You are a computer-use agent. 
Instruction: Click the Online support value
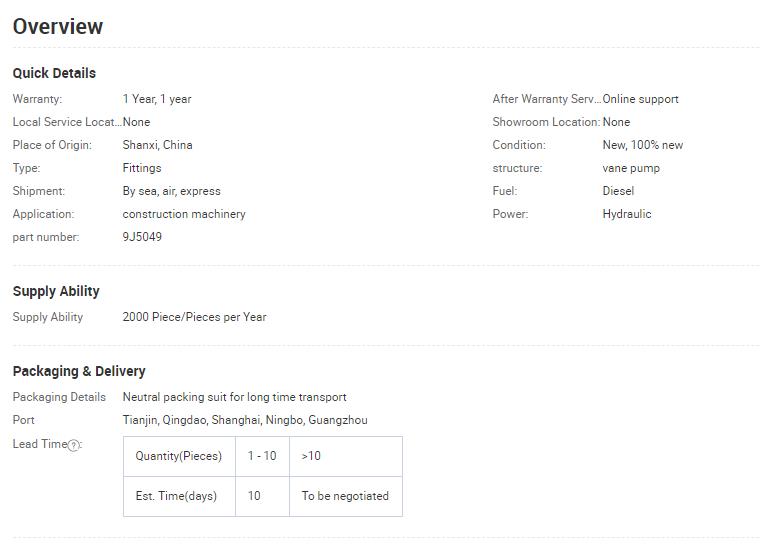[640, 99]
